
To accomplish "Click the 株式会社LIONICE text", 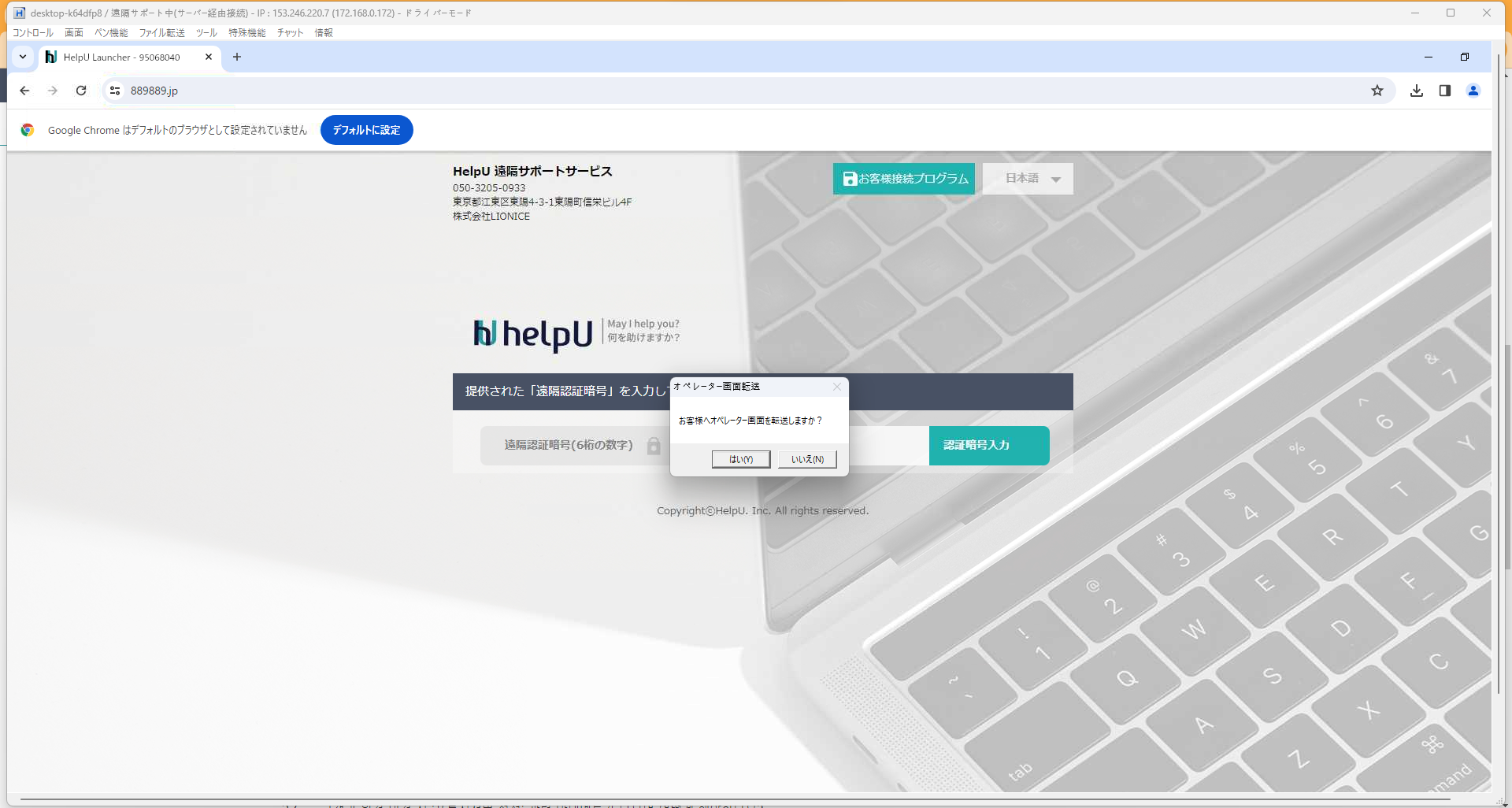I will click(491, 217).
